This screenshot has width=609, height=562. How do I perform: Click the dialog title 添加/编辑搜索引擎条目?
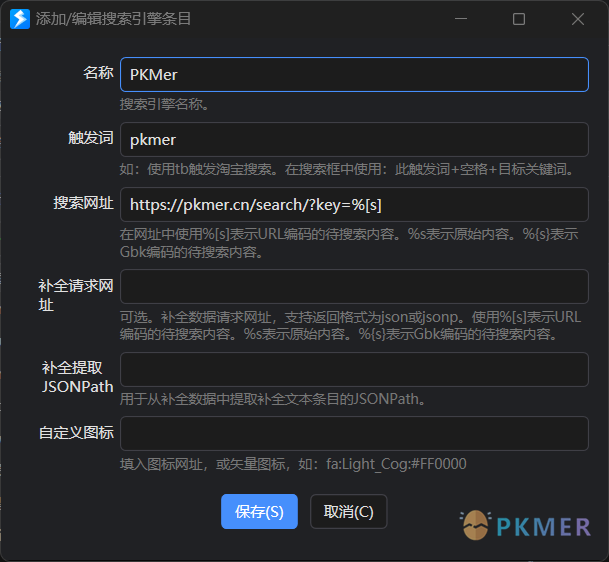pyautogui.click(x=113, y=19)
